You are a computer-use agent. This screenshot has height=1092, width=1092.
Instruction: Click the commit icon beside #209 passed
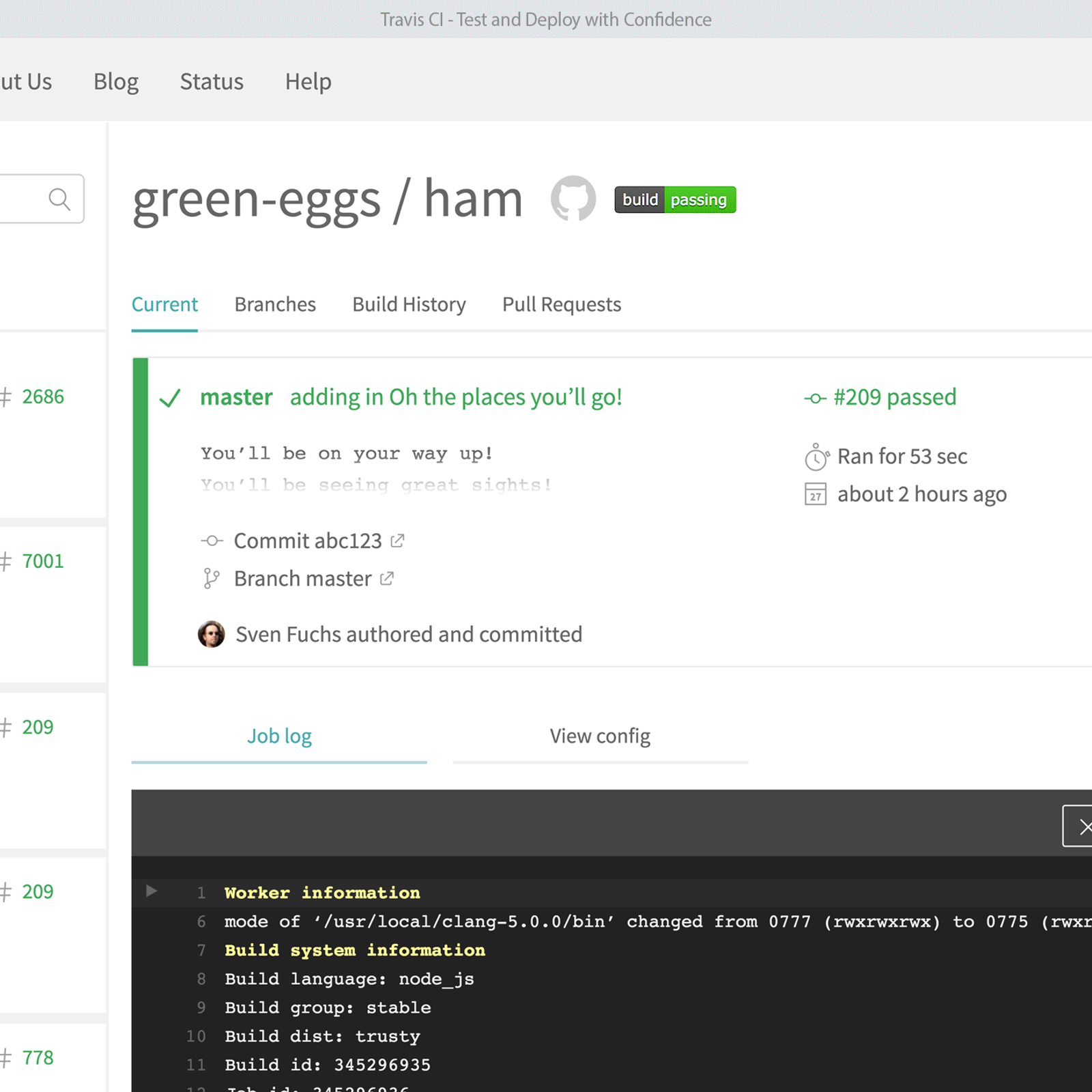[x=815, y=398]
